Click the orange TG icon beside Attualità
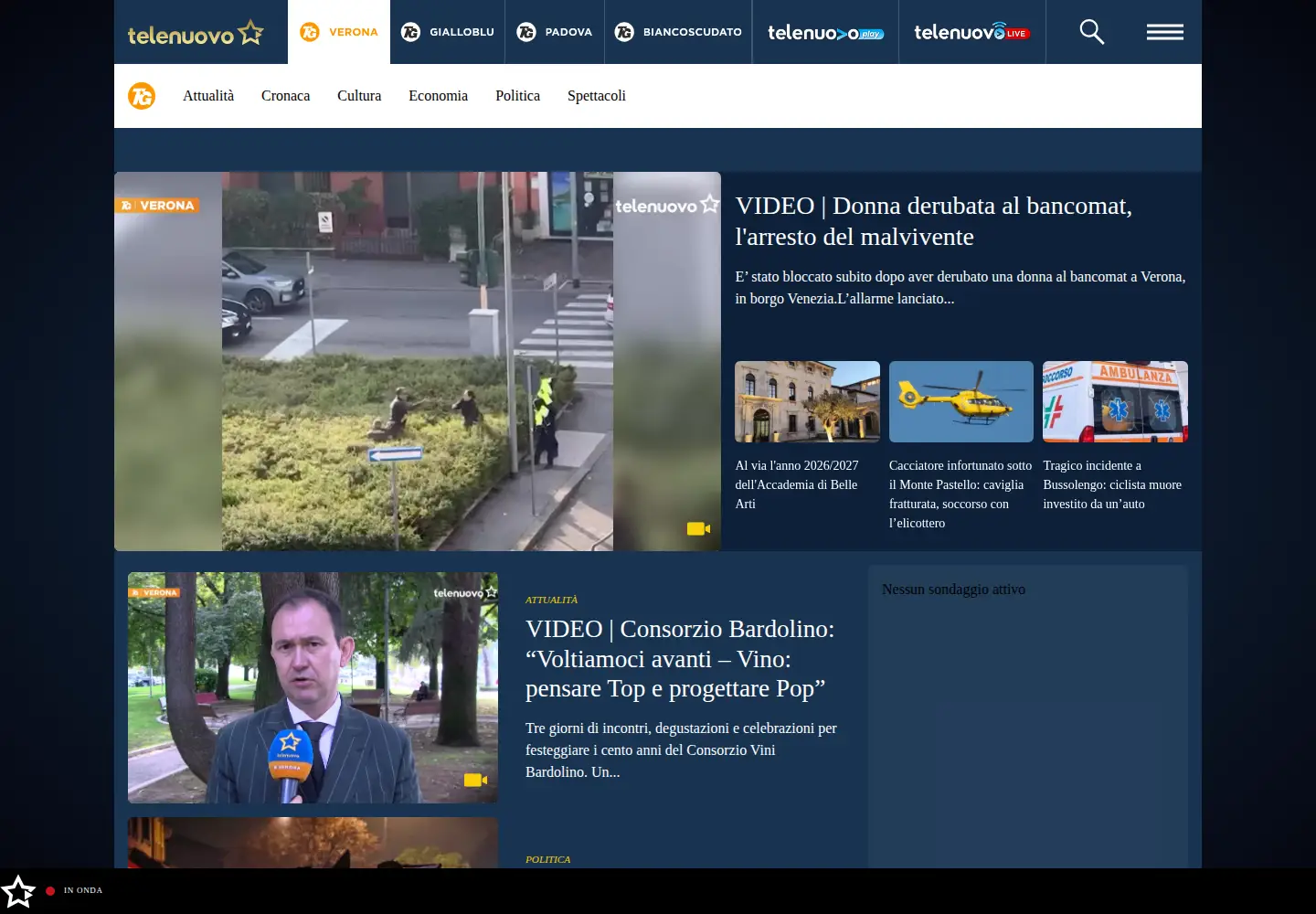The width and height of the screenshot is (1316, 914). 142,96
